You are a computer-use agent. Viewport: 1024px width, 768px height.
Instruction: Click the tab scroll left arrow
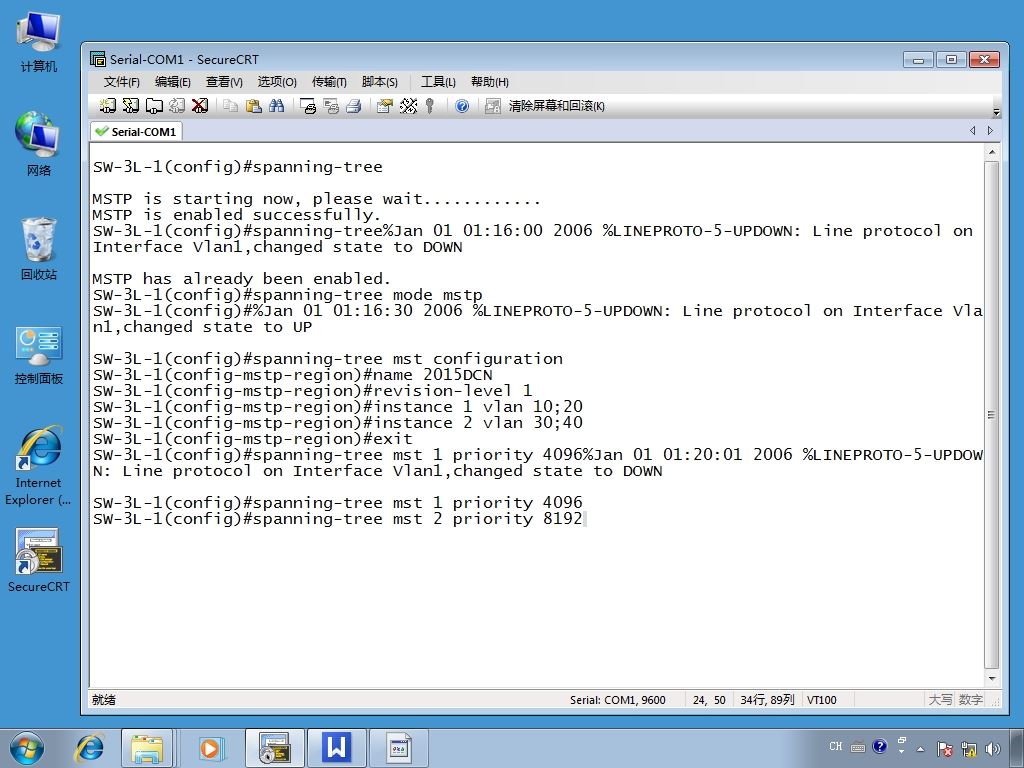972,131
